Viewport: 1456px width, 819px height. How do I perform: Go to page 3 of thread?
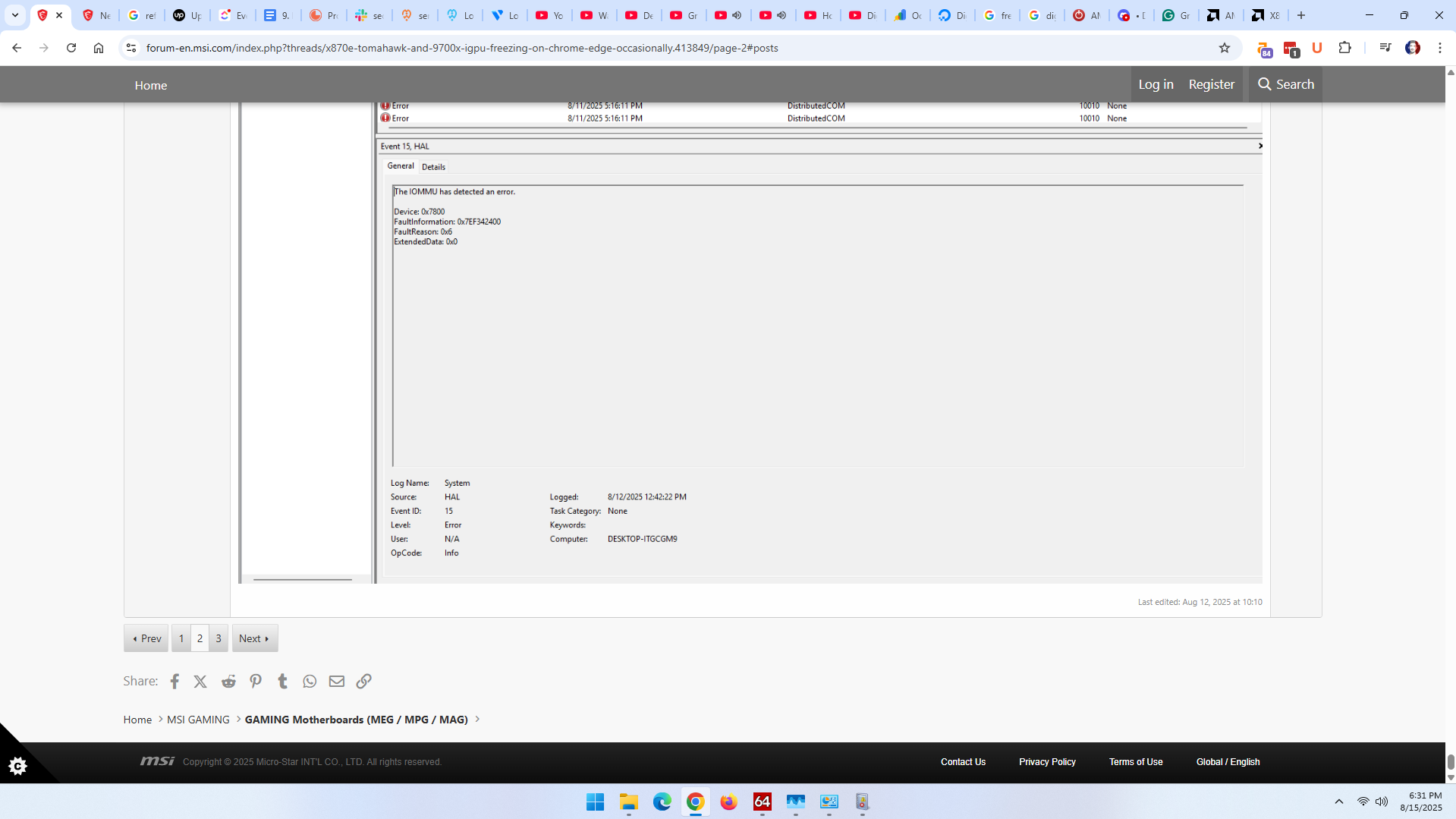pos(219,638)
